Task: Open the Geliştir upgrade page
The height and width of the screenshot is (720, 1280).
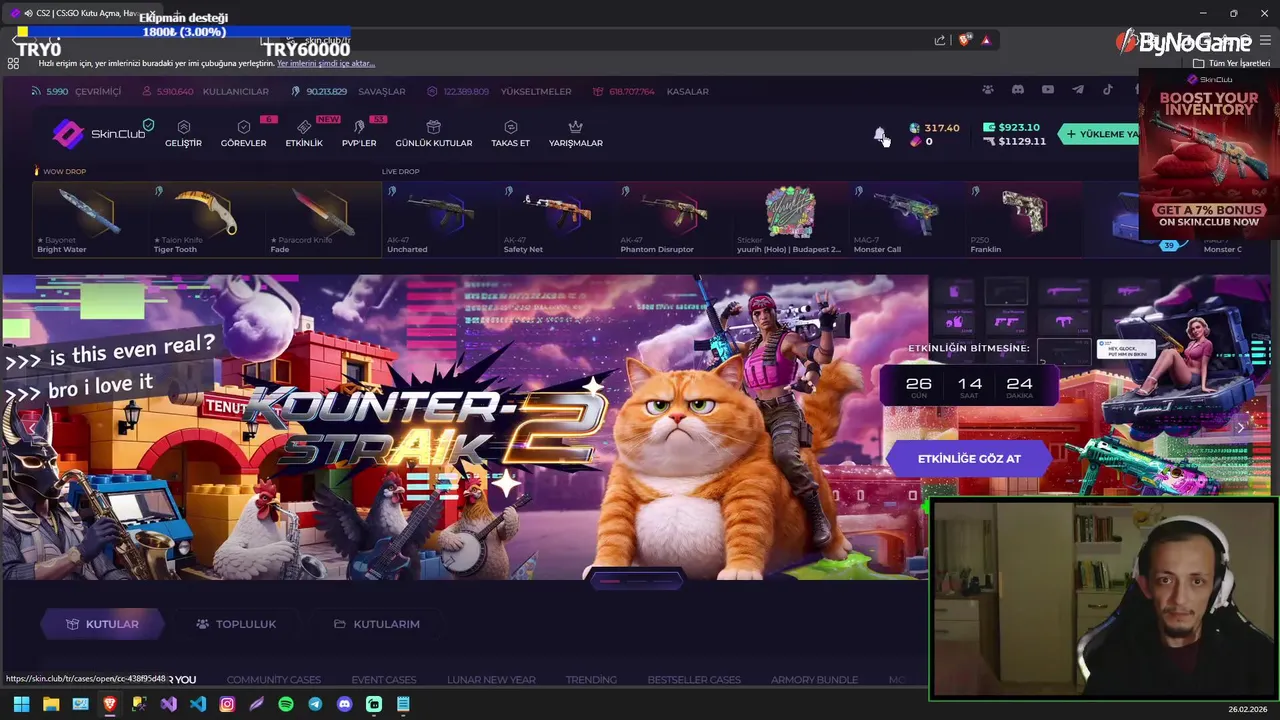Action: (183, 134)
